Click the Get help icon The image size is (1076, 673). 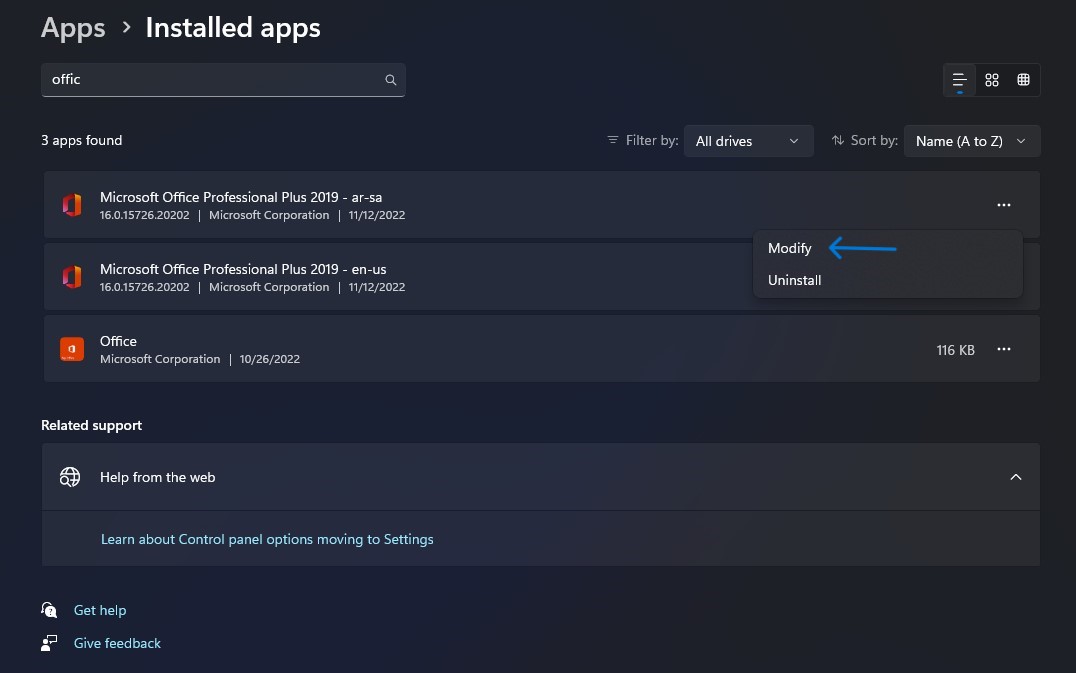point(49,610)
